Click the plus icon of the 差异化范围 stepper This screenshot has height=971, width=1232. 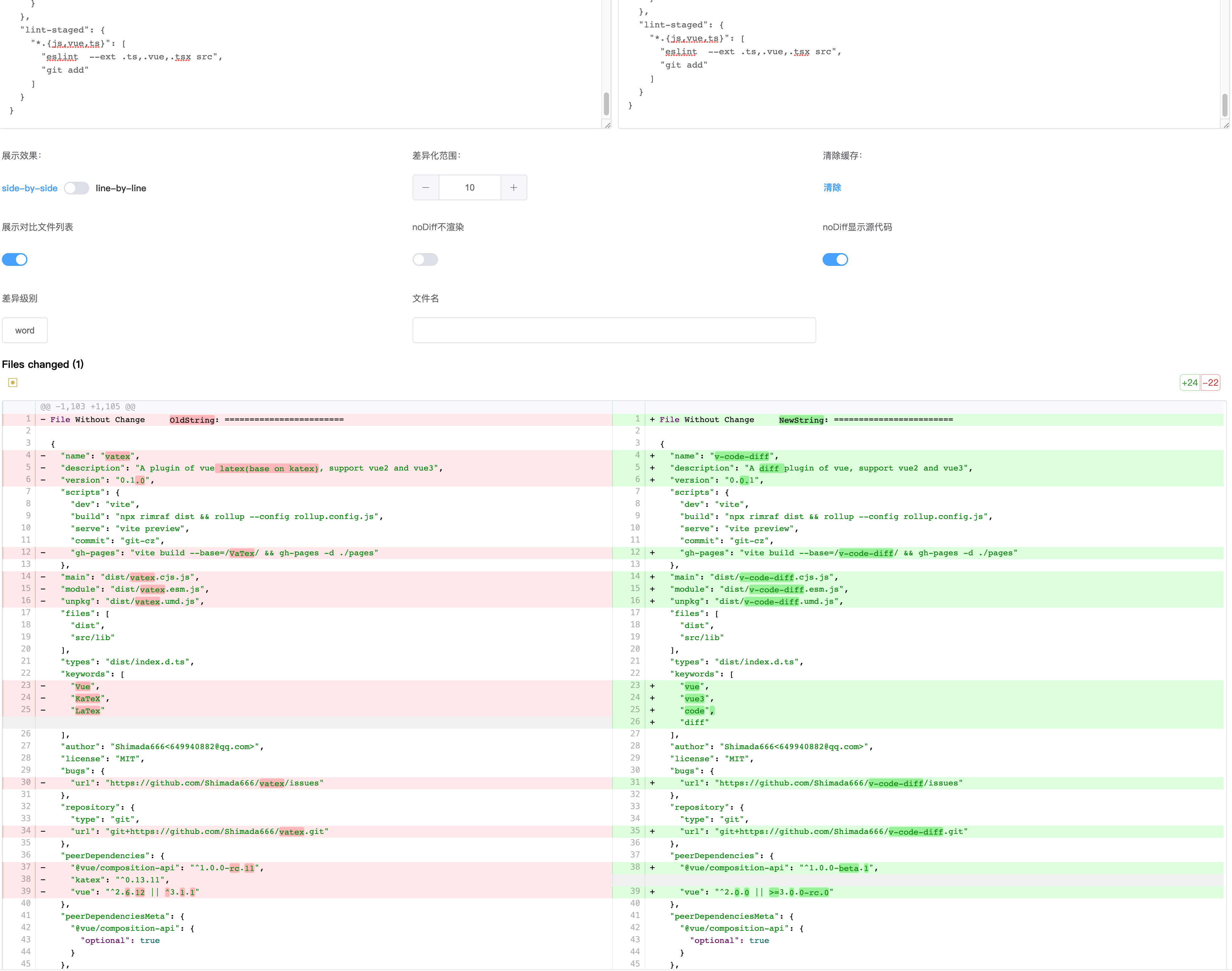tap(513, 188)
